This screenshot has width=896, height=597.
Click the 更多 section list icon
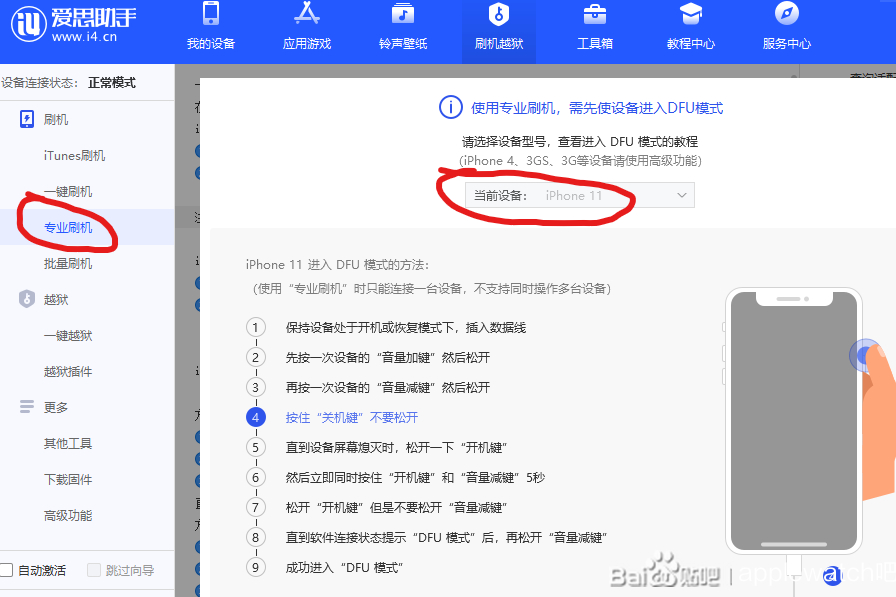pyautogui.click(x=27, y=407)
